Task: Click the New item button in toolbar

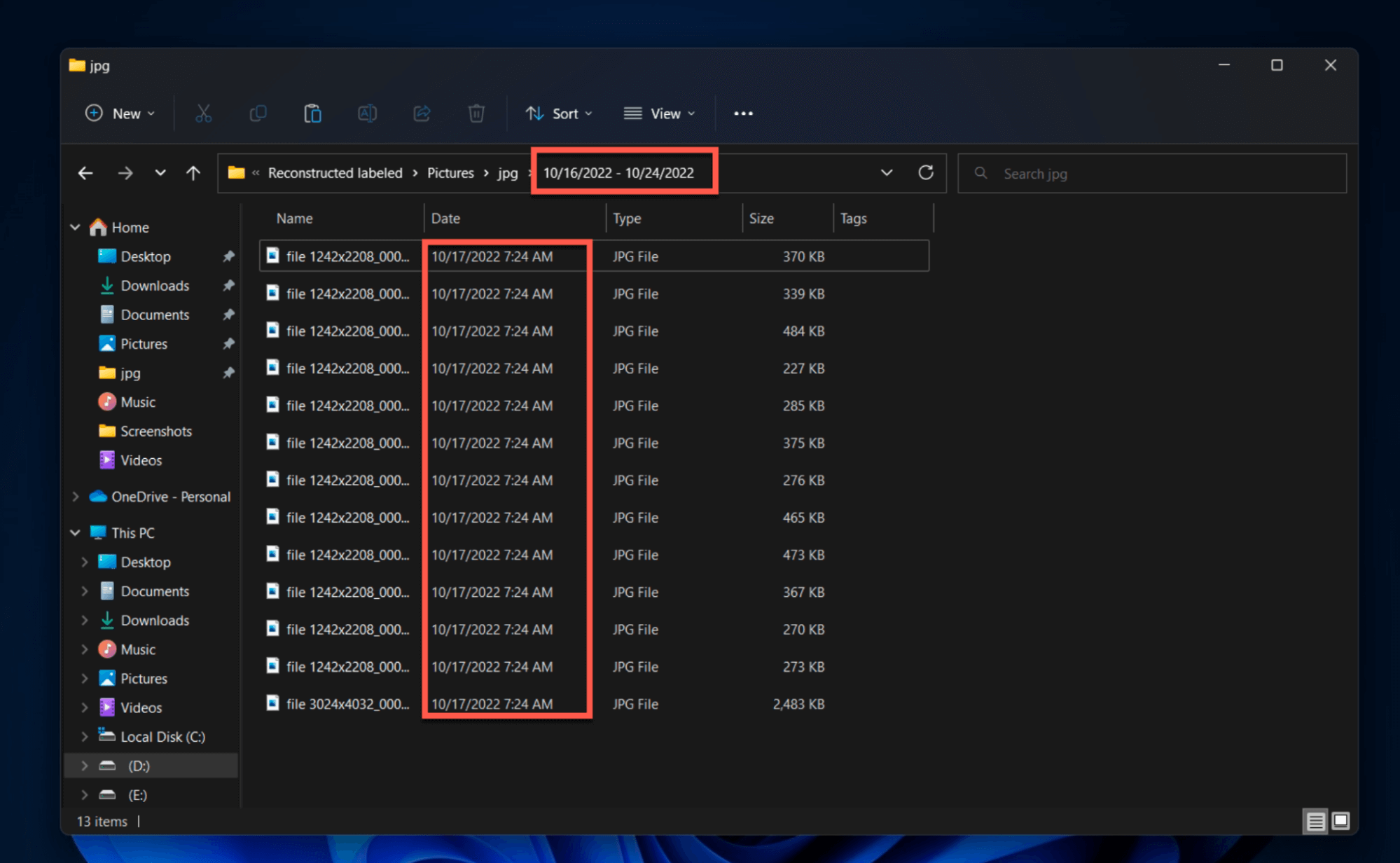Action: 119,112
